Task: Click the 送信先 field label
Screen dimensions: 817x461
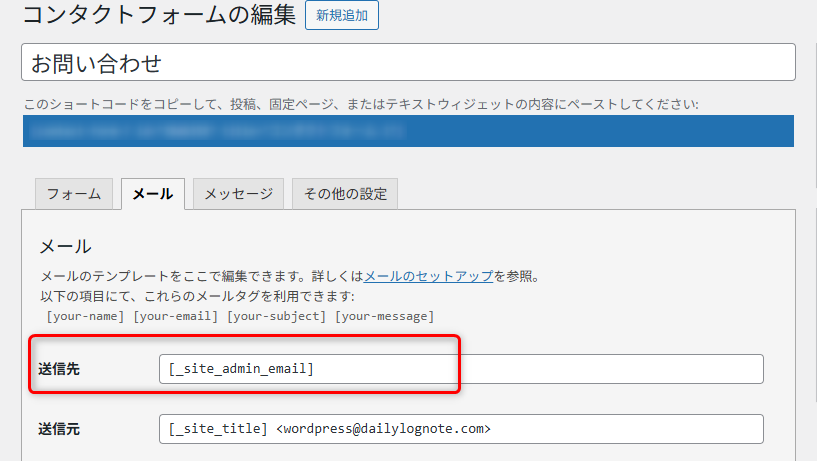Action: pos(59,369)
